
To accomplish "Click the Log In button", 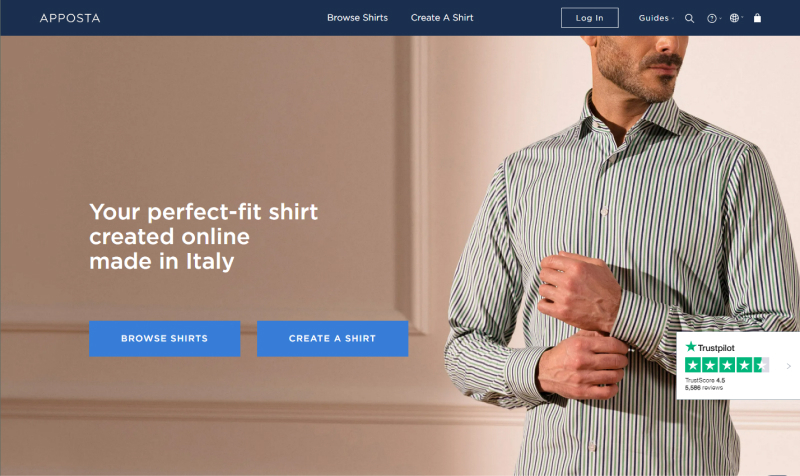I will [x=590, y=18].
